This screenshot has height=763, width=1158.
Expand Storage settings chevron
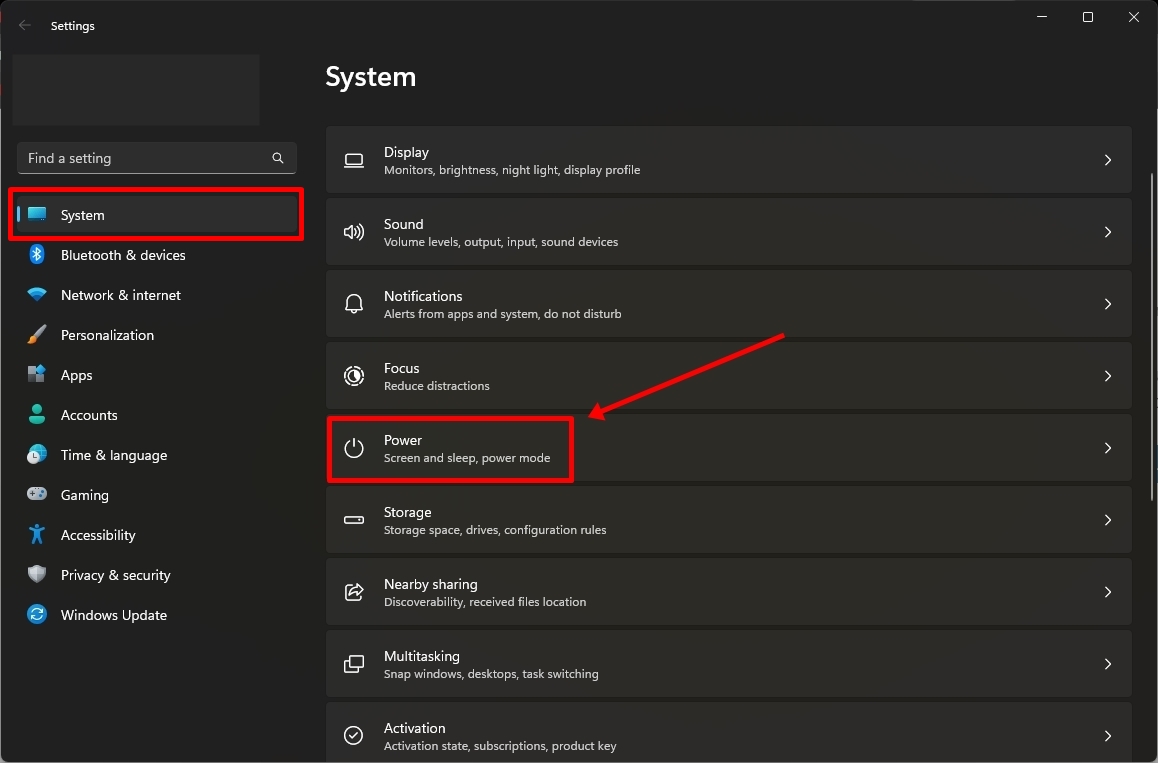1108,520
